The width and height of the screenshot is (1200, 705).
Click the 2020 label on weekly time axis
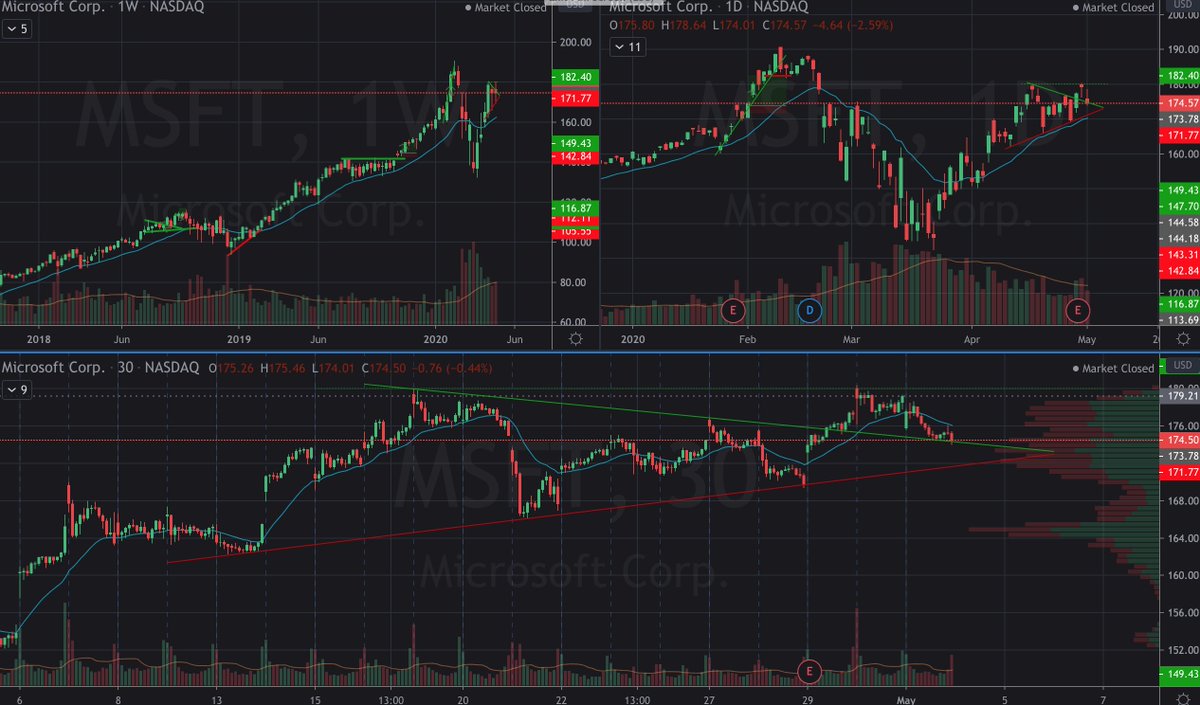pyautogui.click(x=438, y=340)
